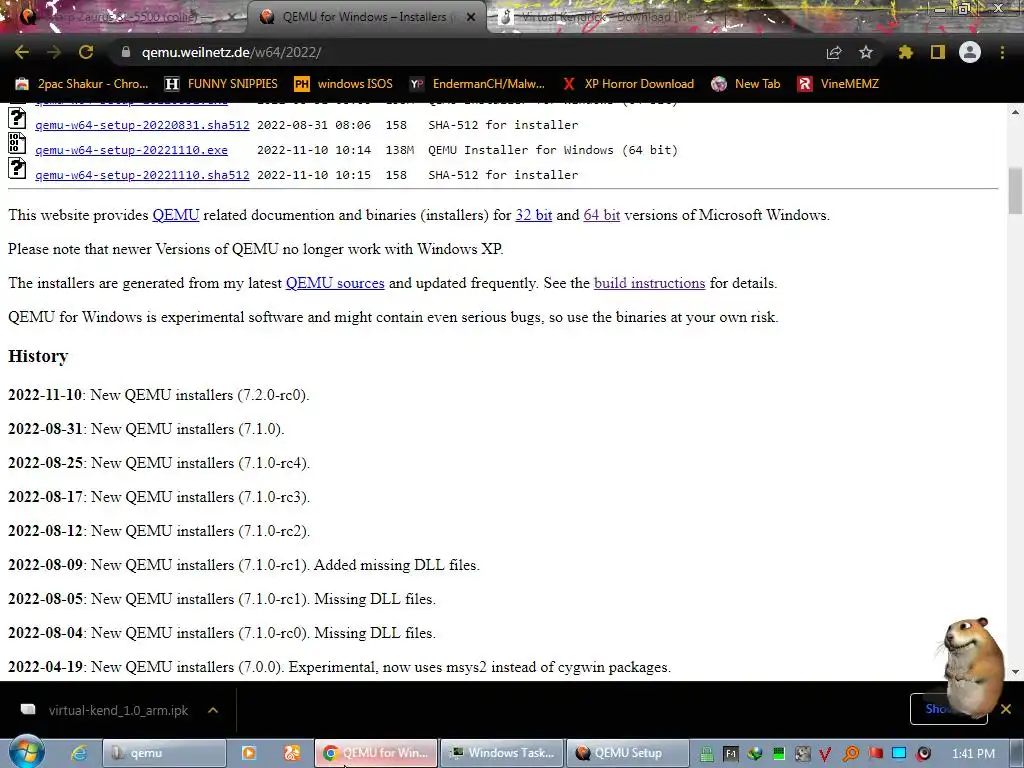
Task: Bookmark this page with the star icon
Action: tap(866, 52)
